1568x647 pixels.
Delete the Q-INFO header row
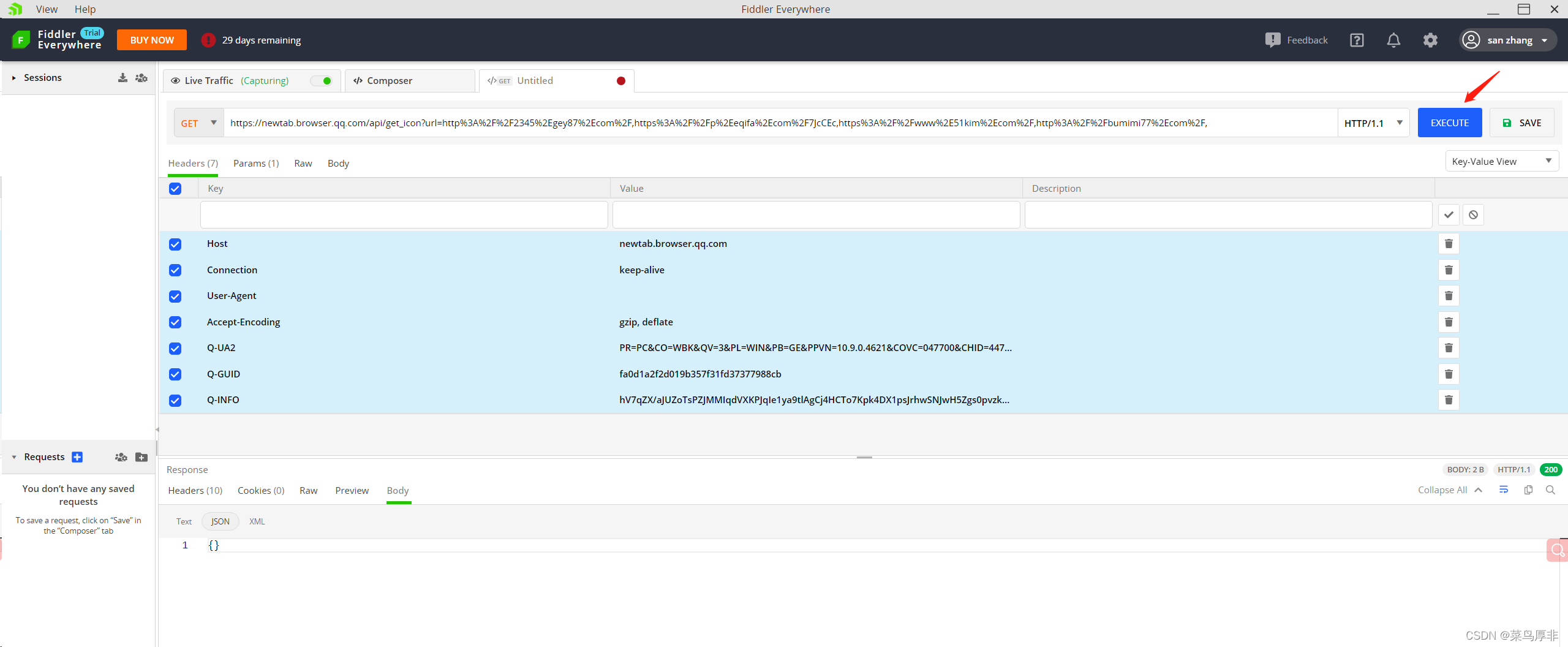pos(1449,400)
